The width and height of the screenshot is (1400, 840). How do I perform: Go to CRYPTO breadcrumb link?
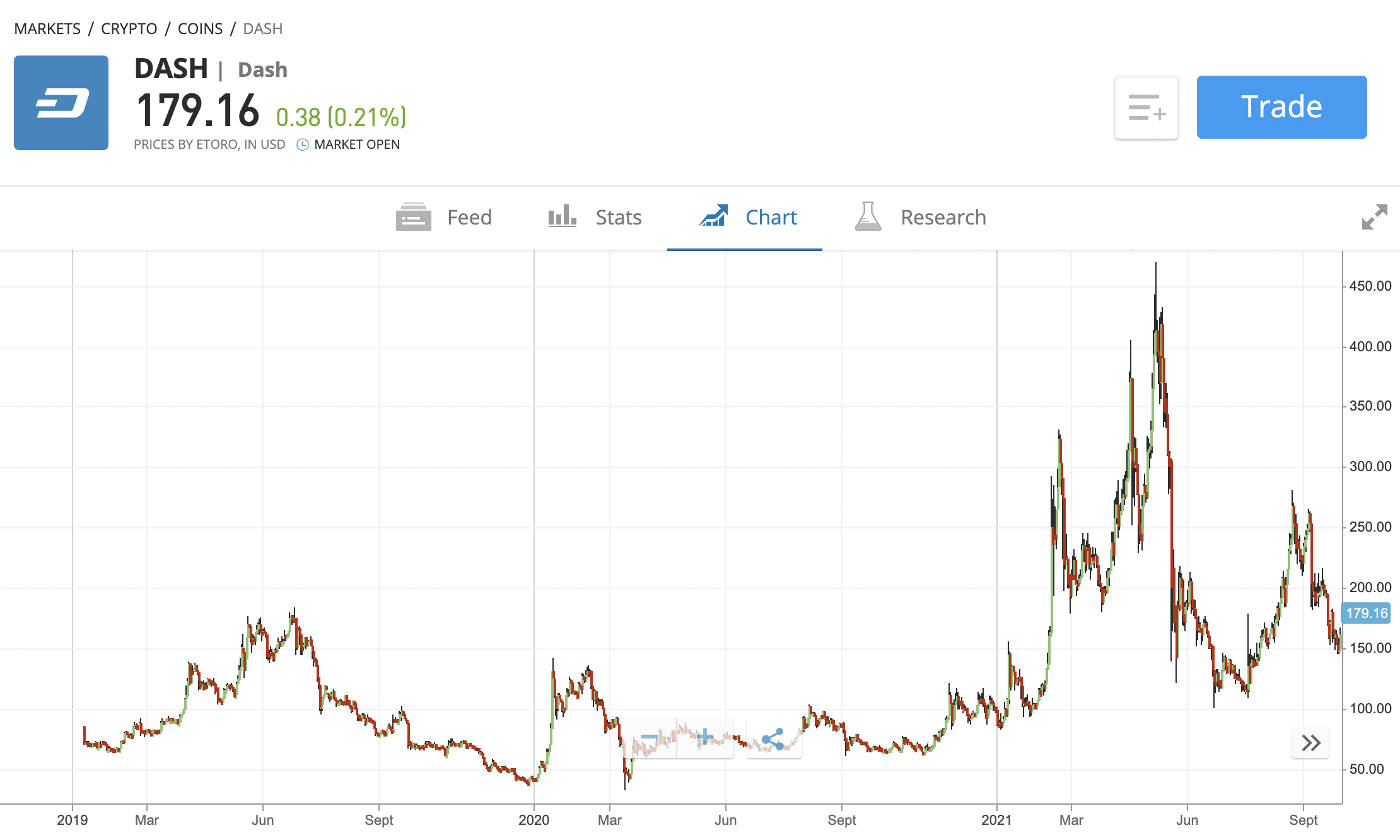click(x=129, y=29)
